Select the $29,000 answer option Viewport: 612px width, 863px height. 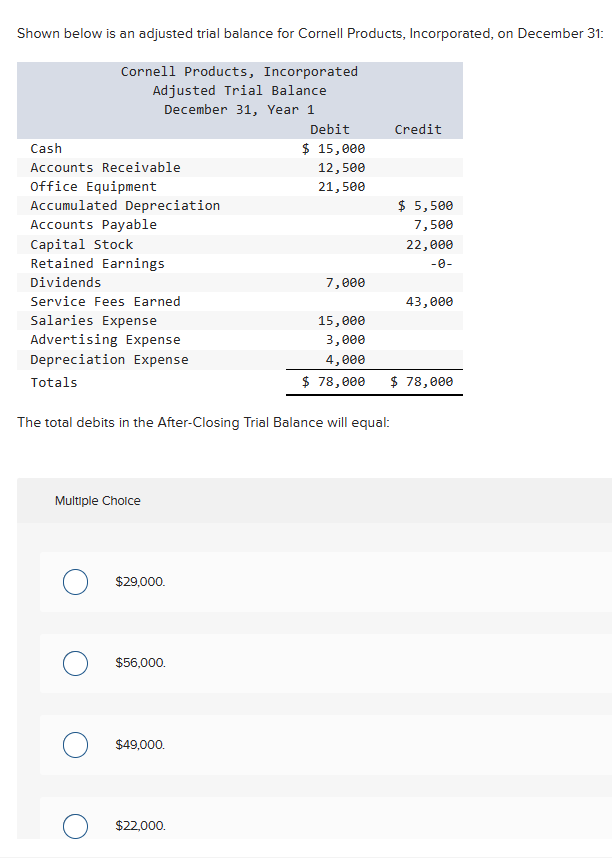75,581
